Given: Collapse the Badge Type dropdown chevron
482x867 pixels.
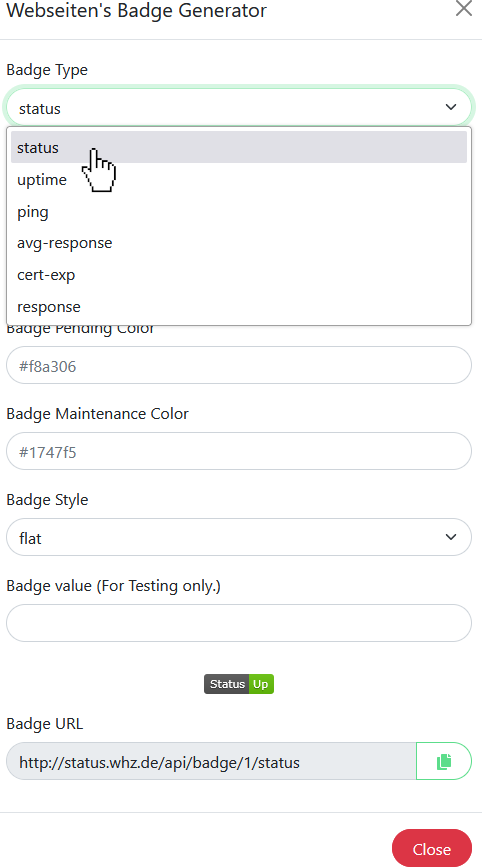Looking at the screenshot, I should (451, 107).
